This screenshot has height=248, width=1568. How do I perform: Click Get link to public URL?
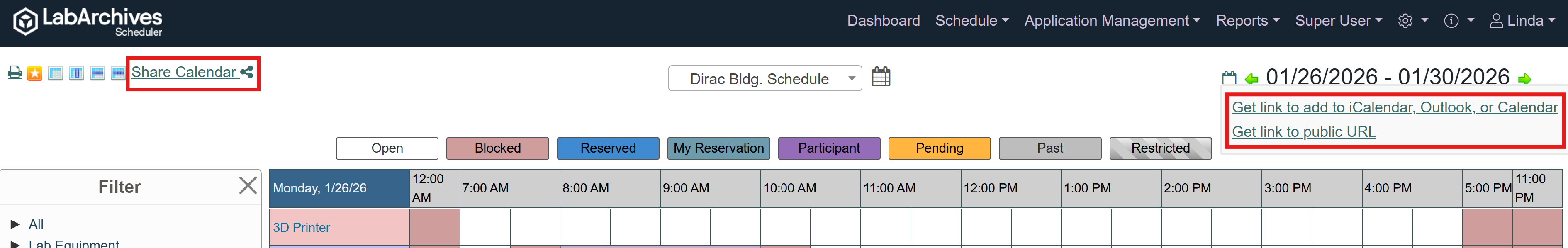click(x=1303, y=132)
